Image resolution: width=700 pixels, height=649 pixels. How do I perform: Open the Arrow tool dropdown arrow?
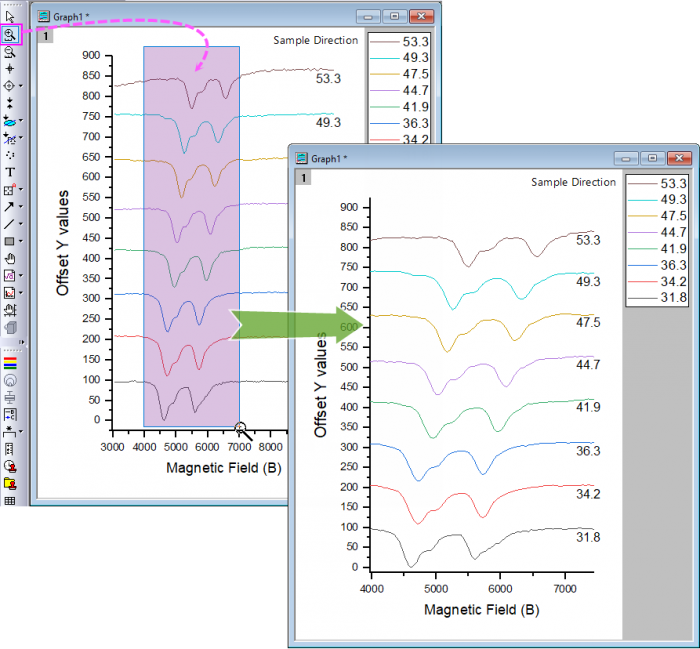(21, 207)
